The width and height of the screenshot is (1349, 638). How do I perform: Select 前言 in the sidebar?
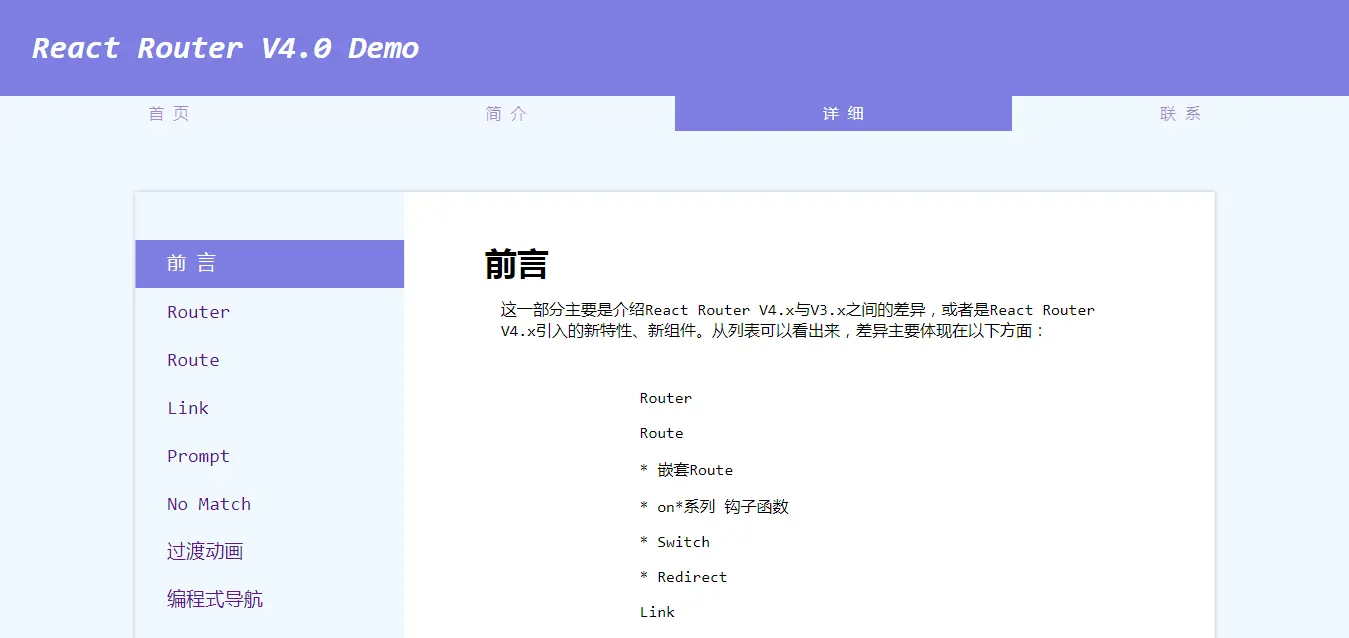pos(269,264)
